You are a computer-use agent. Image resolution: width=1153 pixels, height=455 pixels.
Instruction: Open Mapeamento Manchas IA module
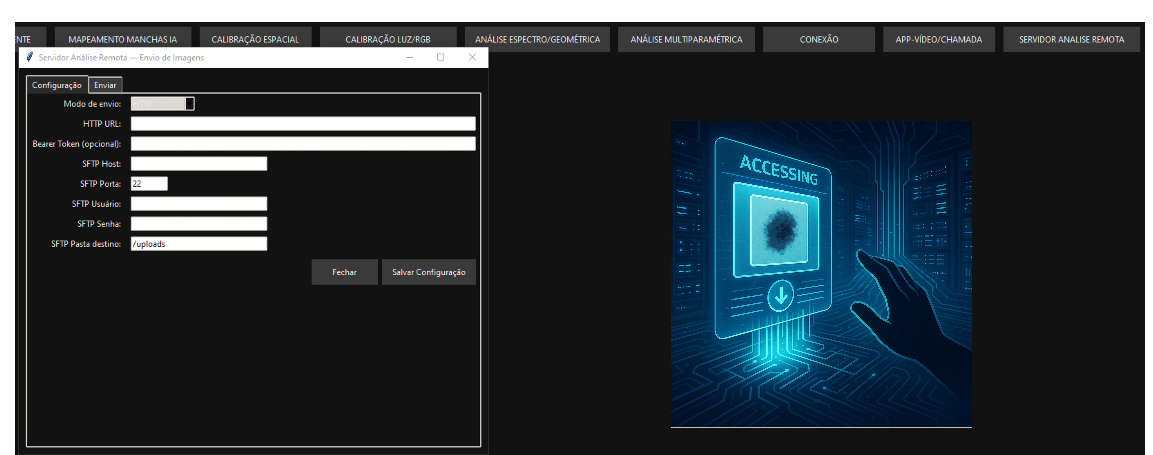[122, 40]
